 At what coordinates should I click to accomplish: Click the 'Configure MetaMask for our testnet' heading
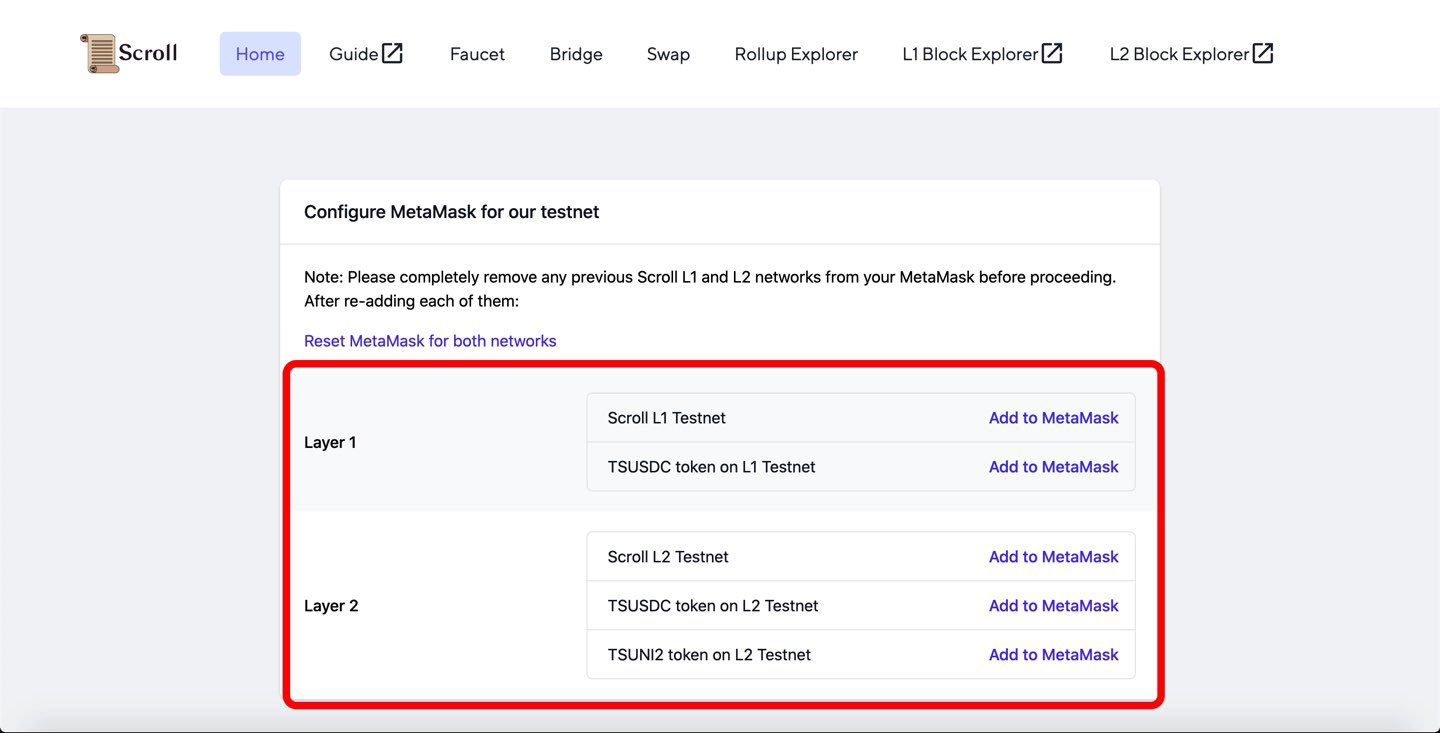tap(452, 212)
